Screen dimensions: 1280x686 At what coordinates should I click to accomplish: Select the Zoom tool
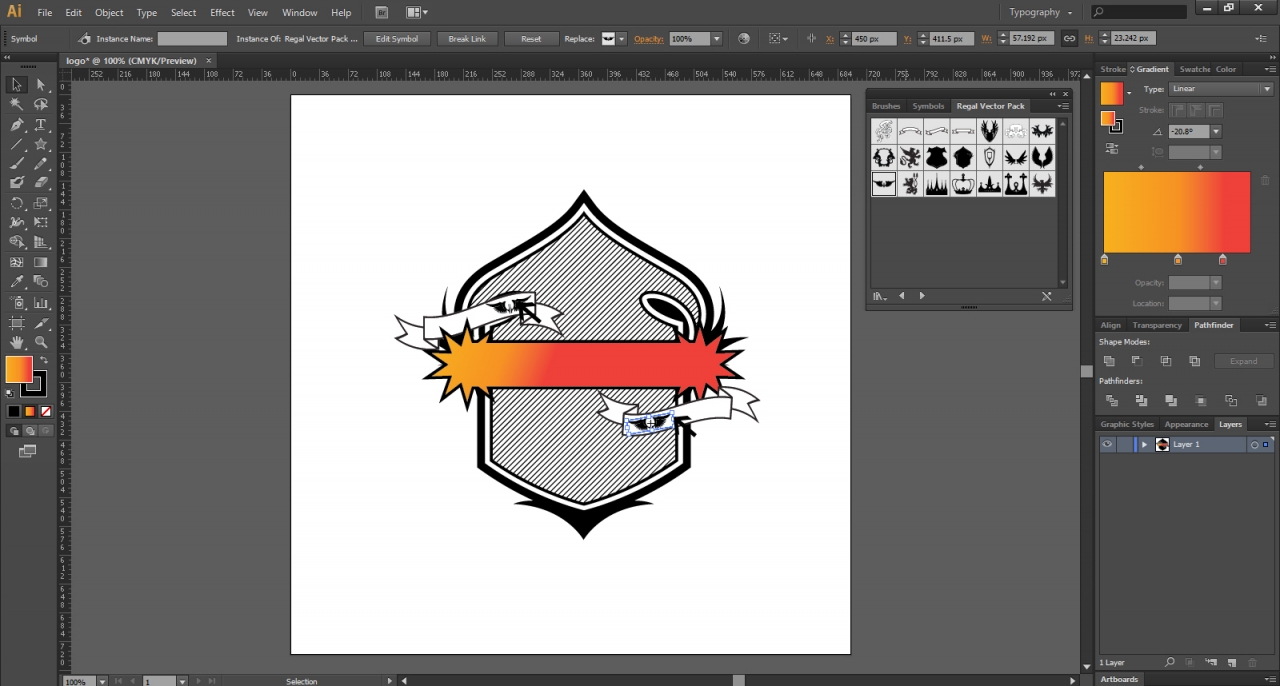41,343
